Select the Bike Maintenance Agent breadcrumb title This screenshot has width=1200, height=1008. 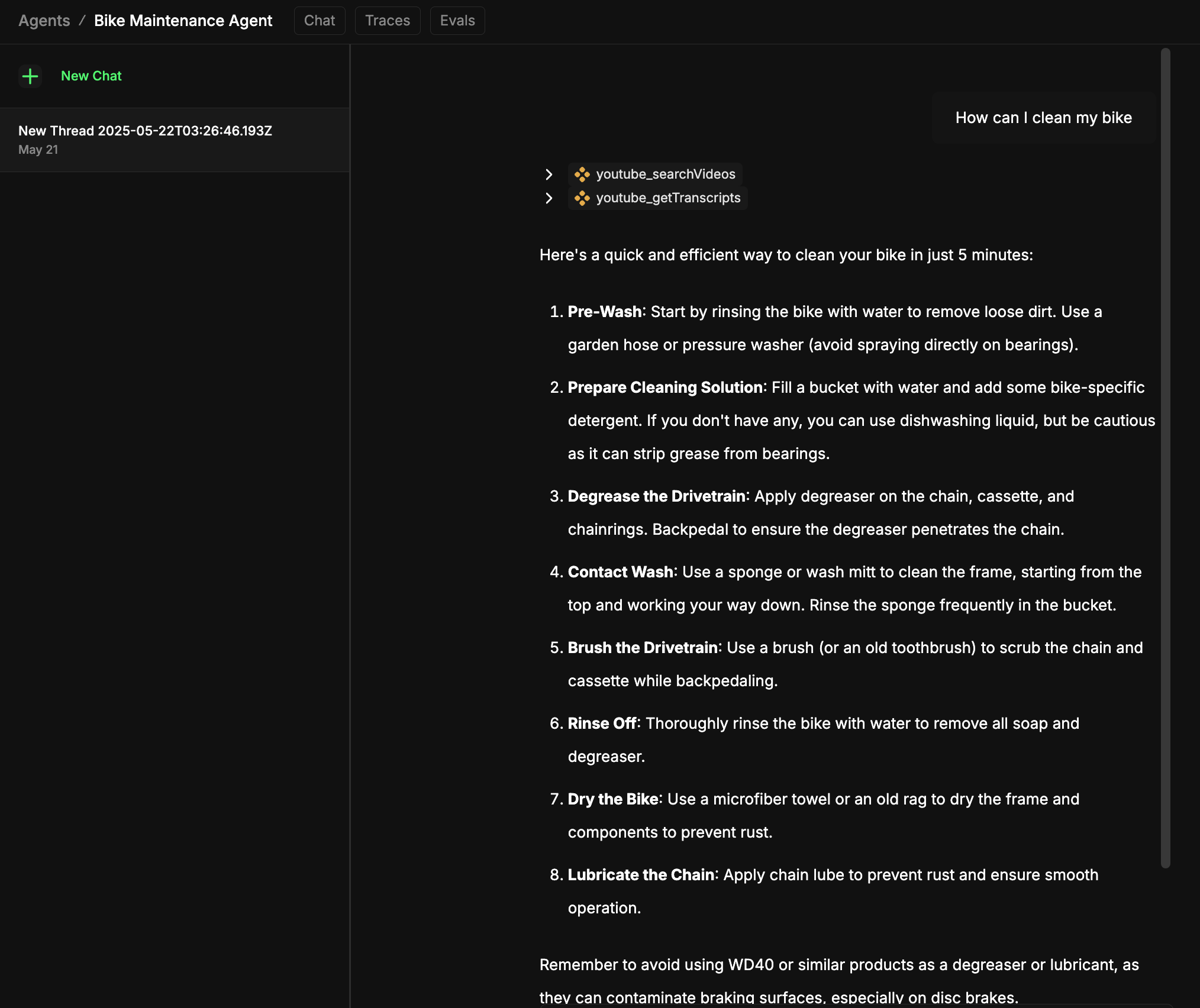[x=183, y=21]
